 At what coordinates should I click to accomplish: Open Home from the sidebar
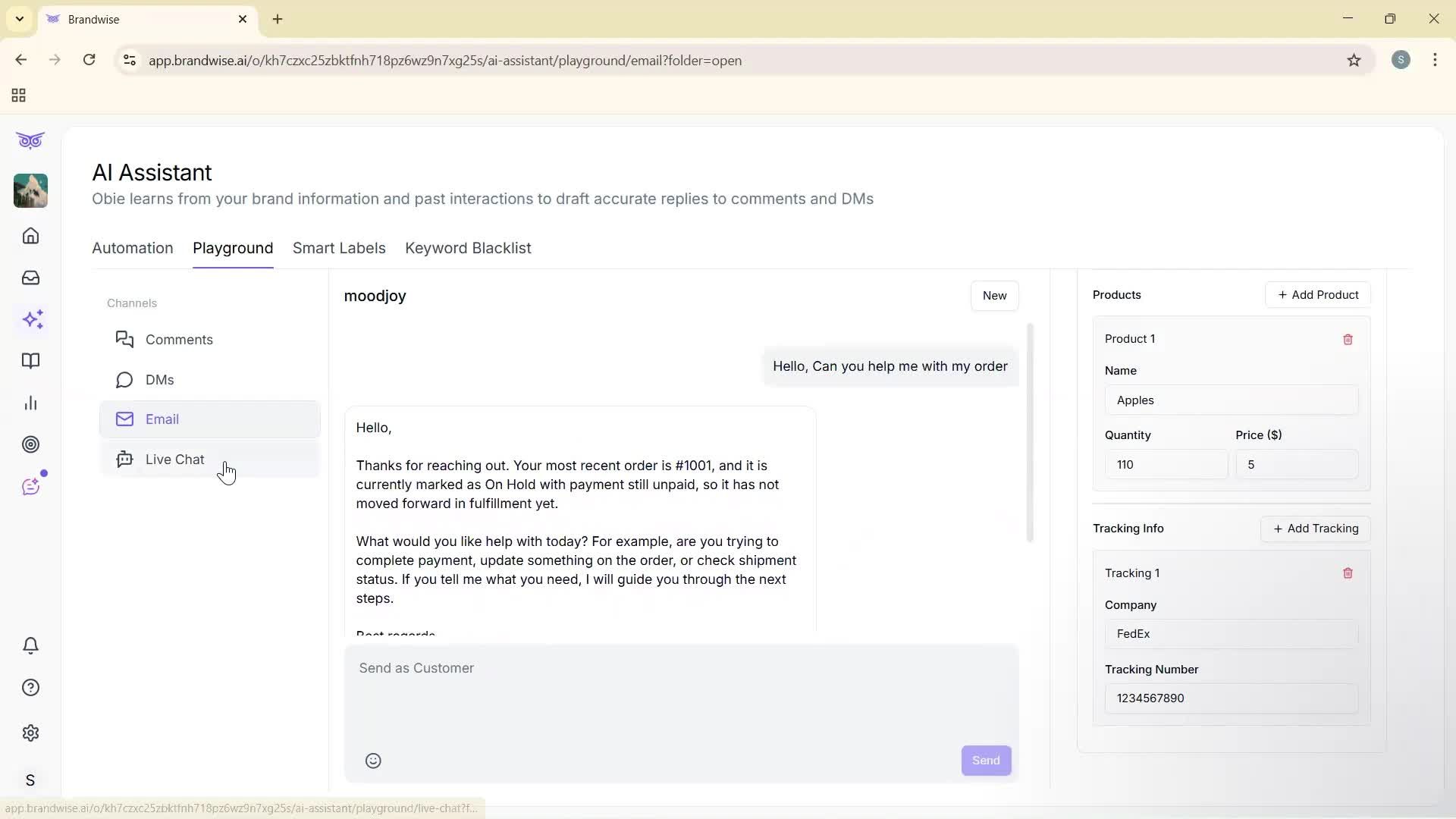pos(30,236)
